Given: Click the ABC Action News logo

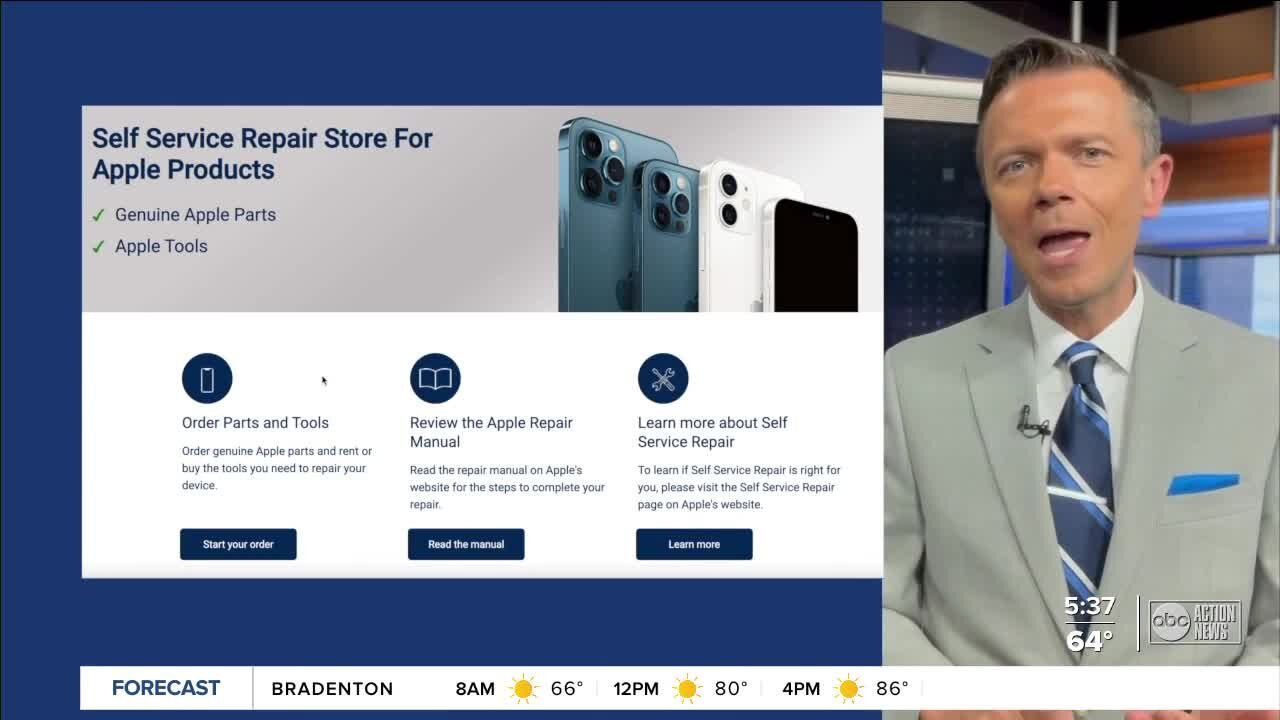Looking at the screenshot, I should pyautogui.click(x=1195, y=622).
